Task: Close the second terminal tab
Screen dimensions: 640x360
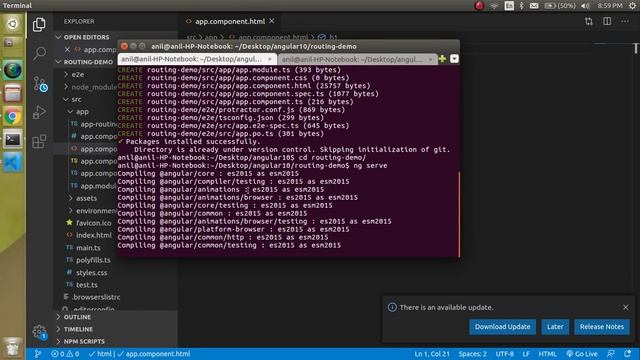Action: point(430,60)
